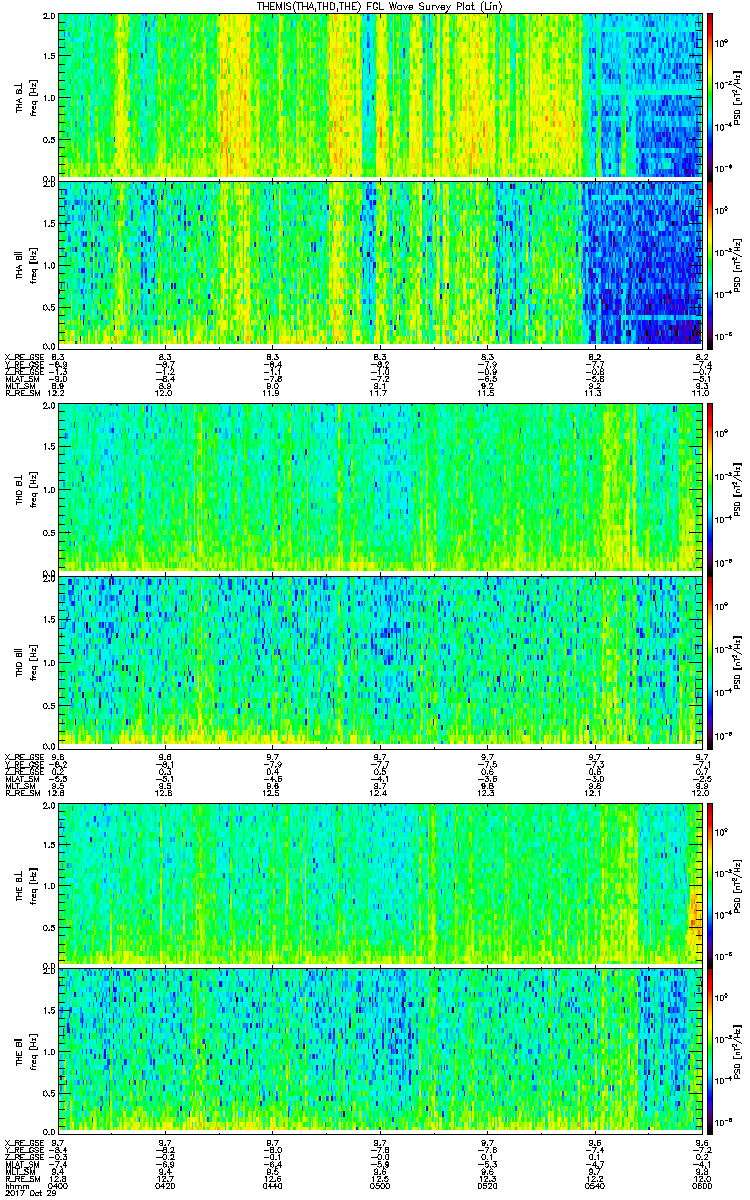This screenshot has width=750, height=1200.
Task: Select the THE B-parallel spectrogram panel
Action: click(380, 1052)
